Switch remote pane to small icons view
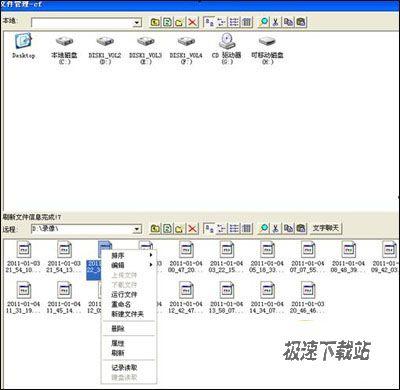400x390 pixels. [221, 229]
